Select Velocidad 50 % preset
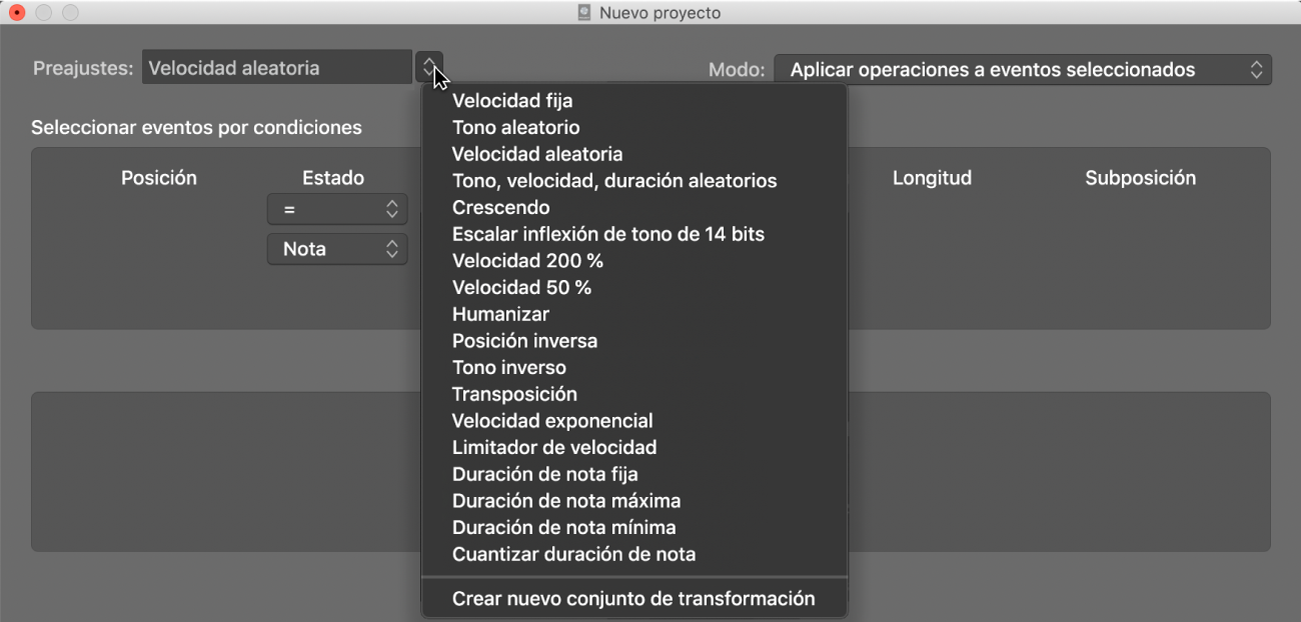This screenshot has height=622, width=1301. point(521,288)
